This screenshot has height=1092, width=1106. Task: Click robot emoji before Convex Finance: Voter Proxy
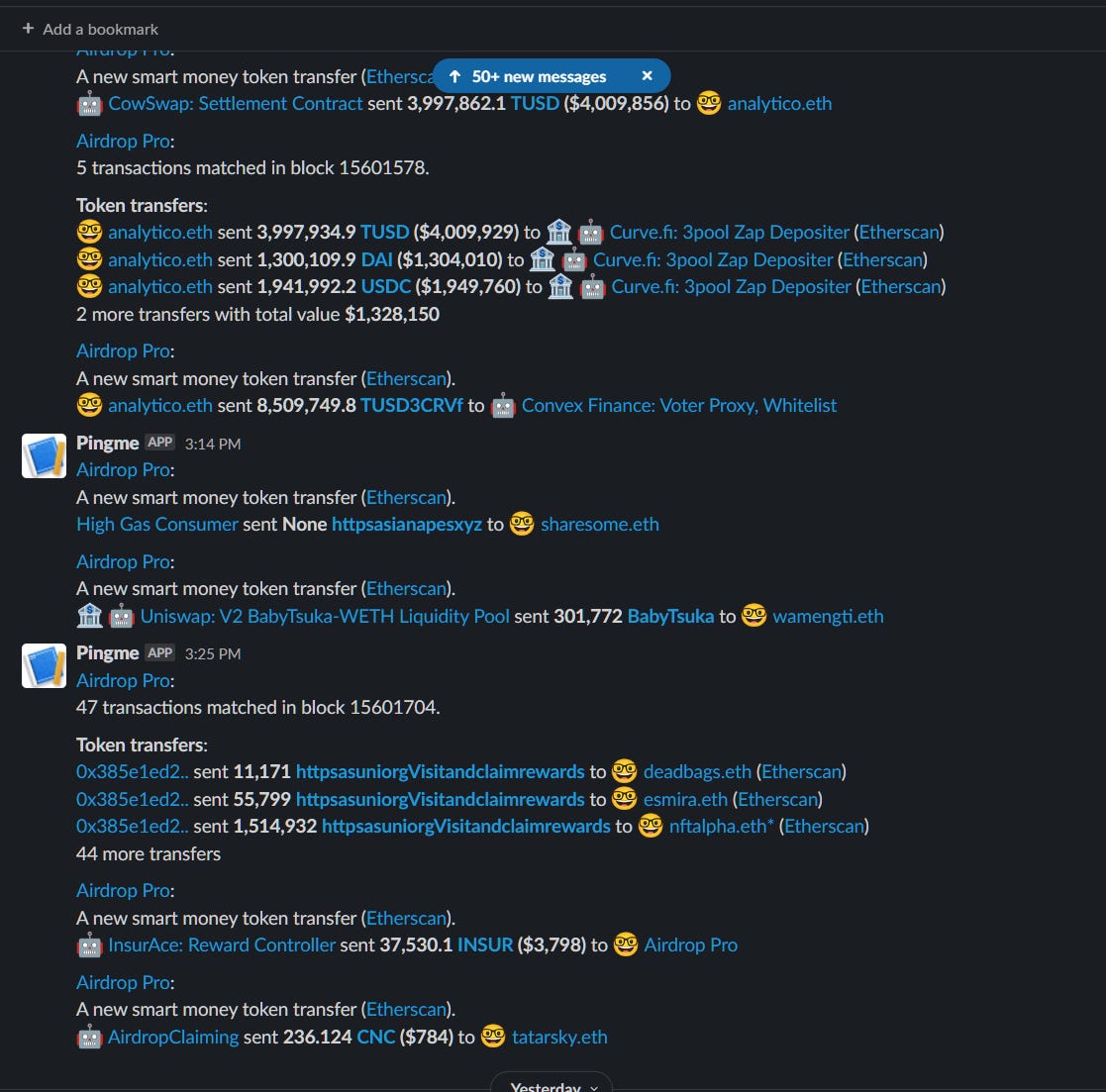[x=503, y=406]
